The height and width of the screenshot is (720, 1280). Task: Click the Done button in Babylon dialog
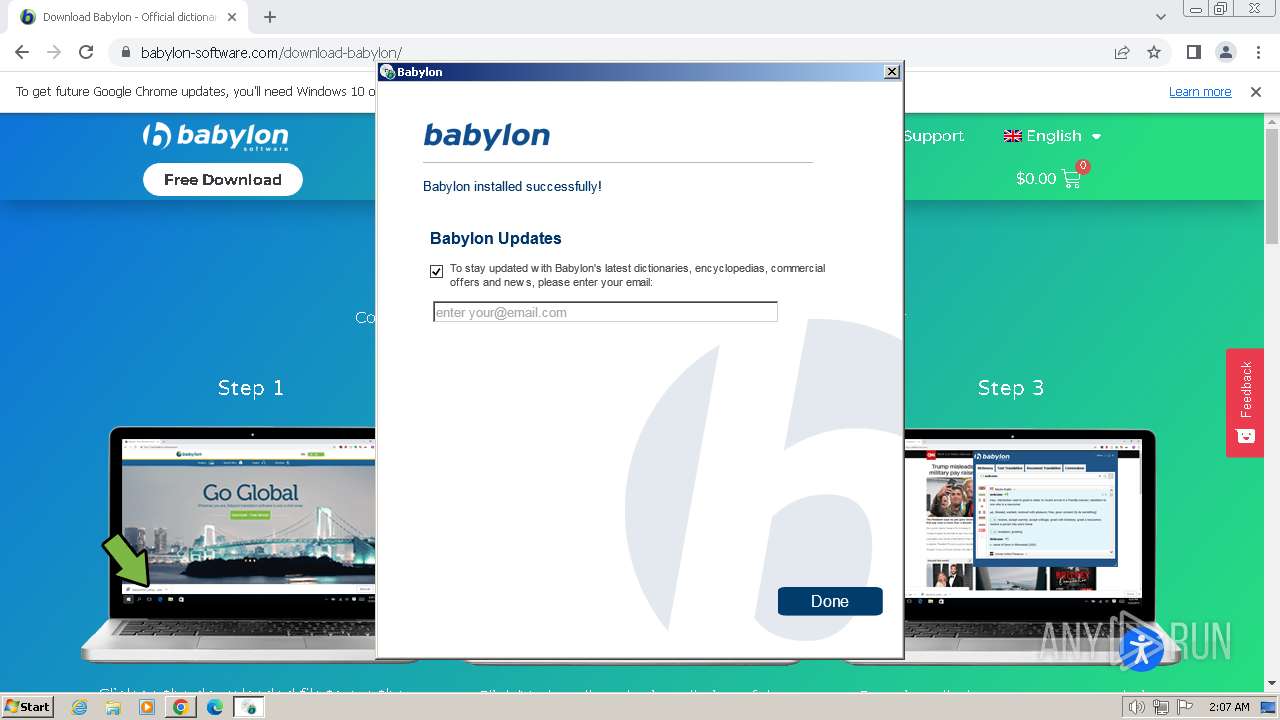point(830,601)
